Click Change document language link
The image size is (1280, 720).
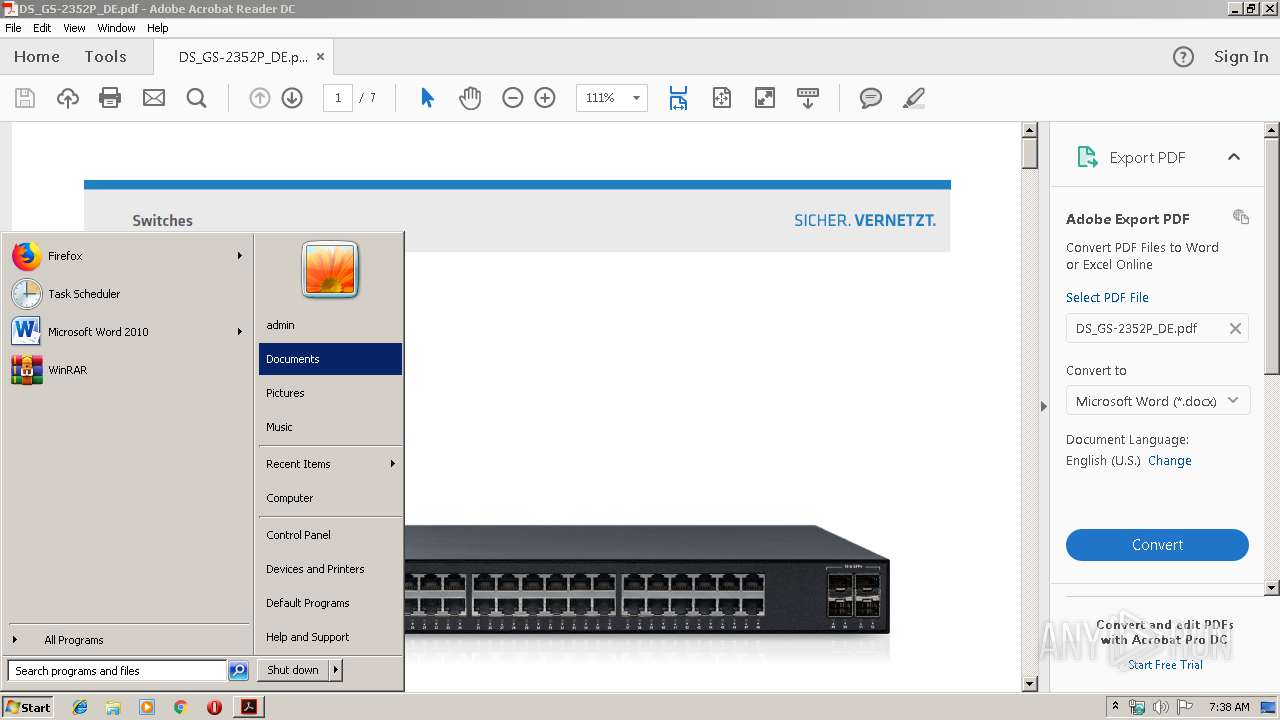coord(1170,461)
